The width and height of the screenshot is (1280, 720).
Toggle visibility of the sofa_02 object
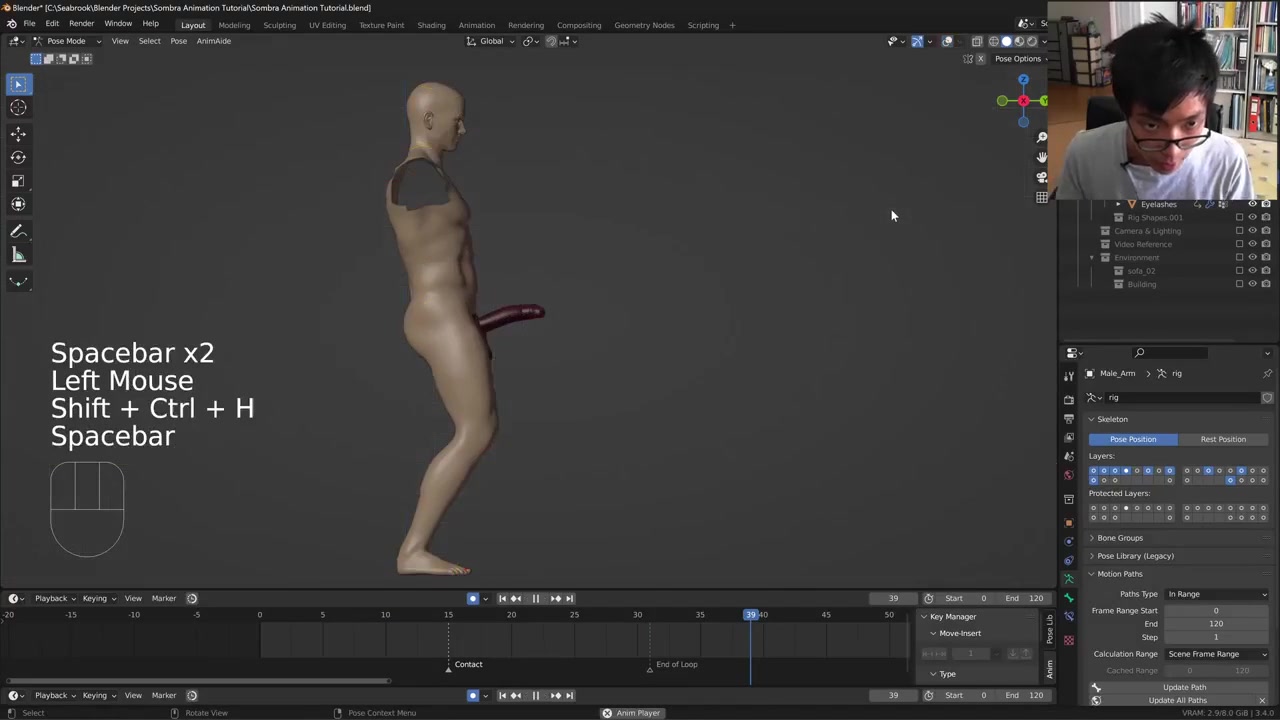point(1252,271)
